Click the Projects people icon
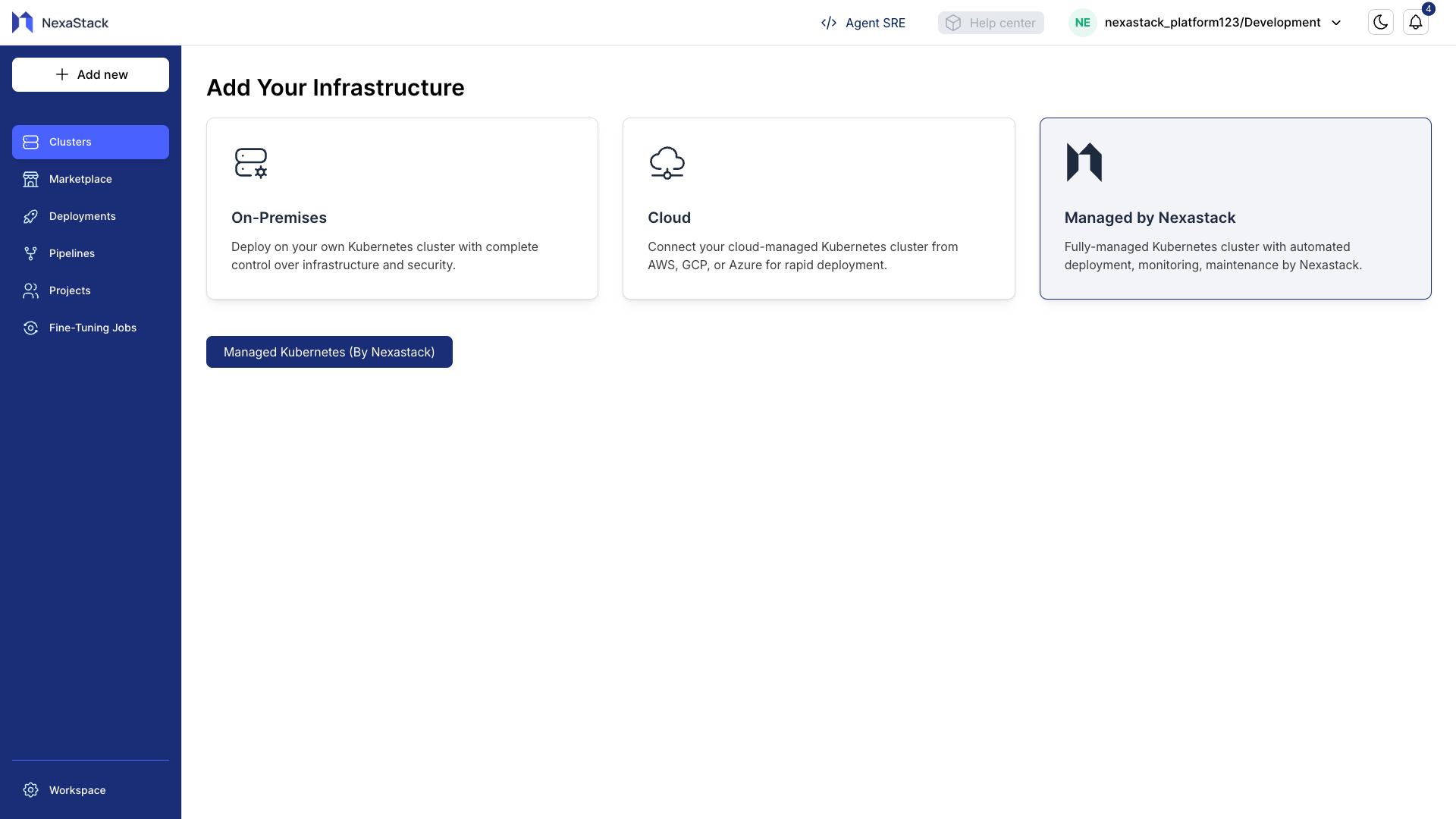Viewport: 1456px width, 819px height. click(30, 290)
